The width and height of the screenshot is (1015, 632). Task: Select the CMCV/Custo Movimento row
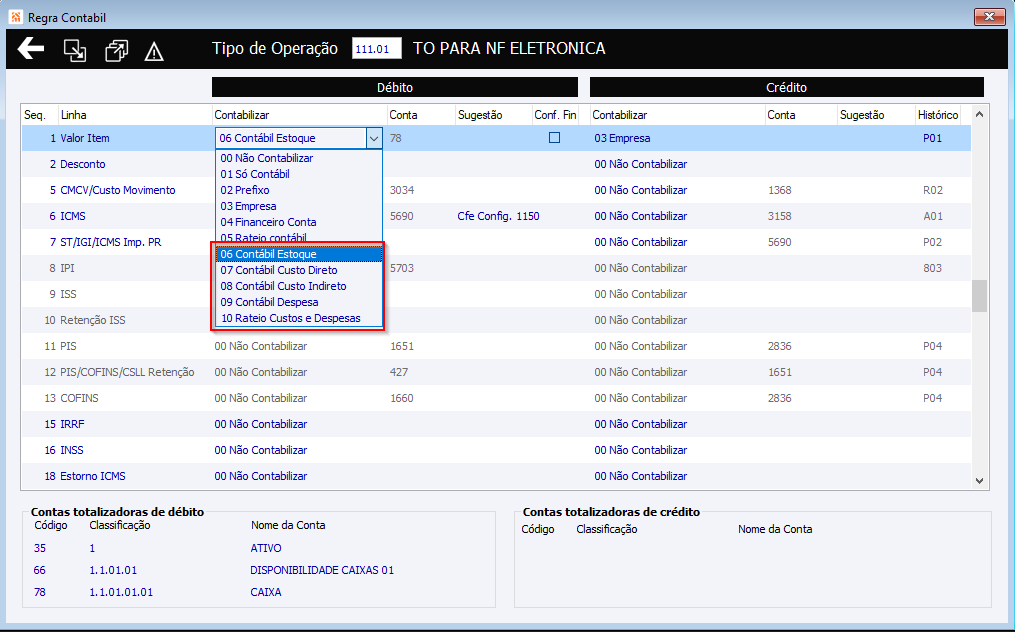pyautogui.click(x=496, y=190)
